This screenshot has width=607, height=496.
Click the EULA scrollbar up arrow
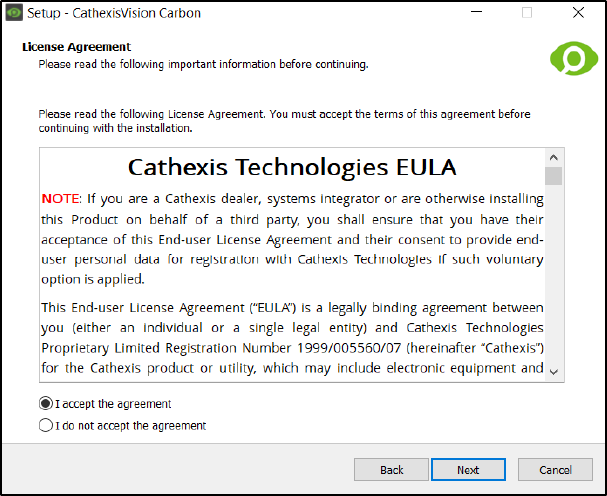click(x=554, y=158)
